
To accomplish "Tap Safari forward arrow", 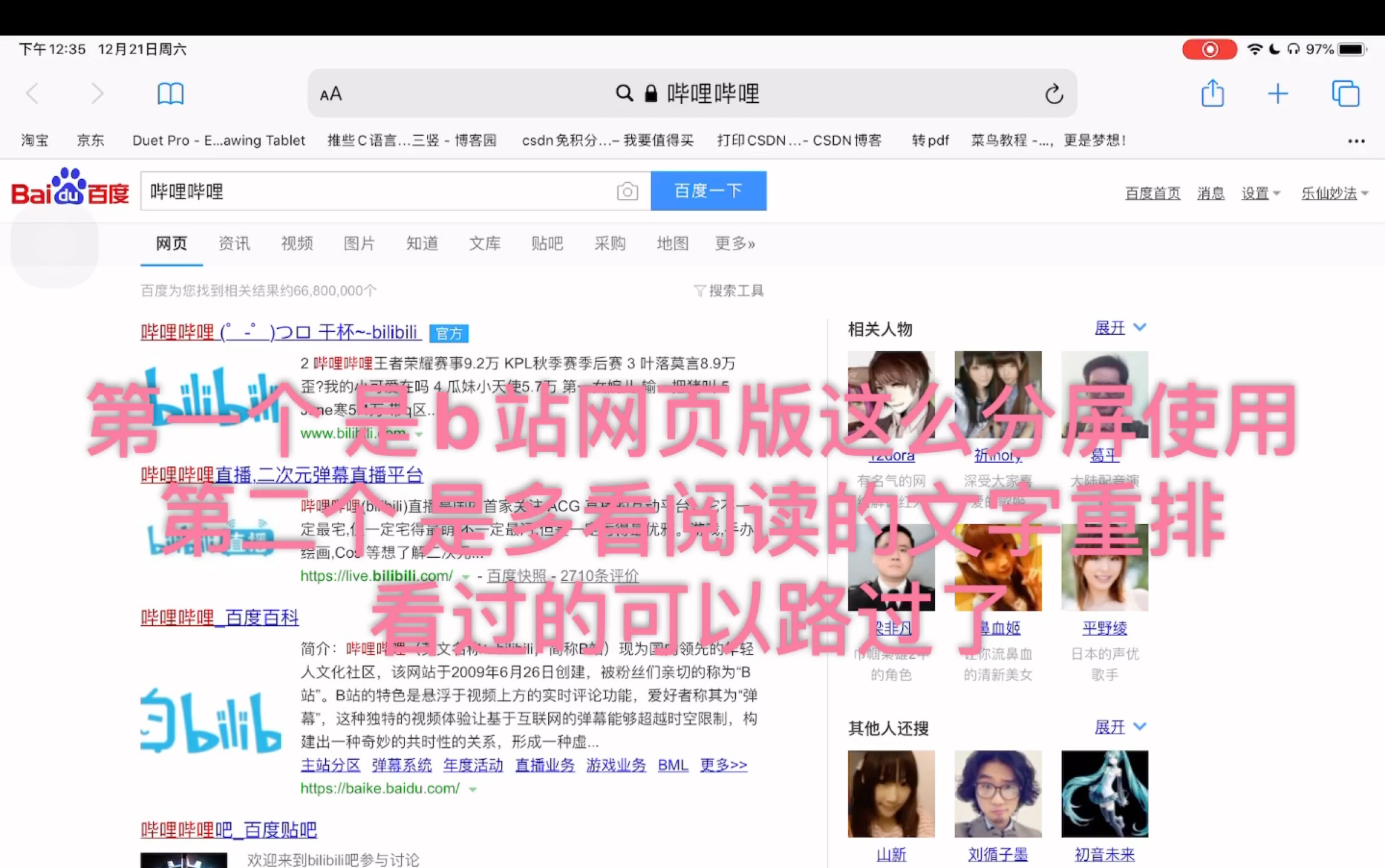I will tap(97, 94).
